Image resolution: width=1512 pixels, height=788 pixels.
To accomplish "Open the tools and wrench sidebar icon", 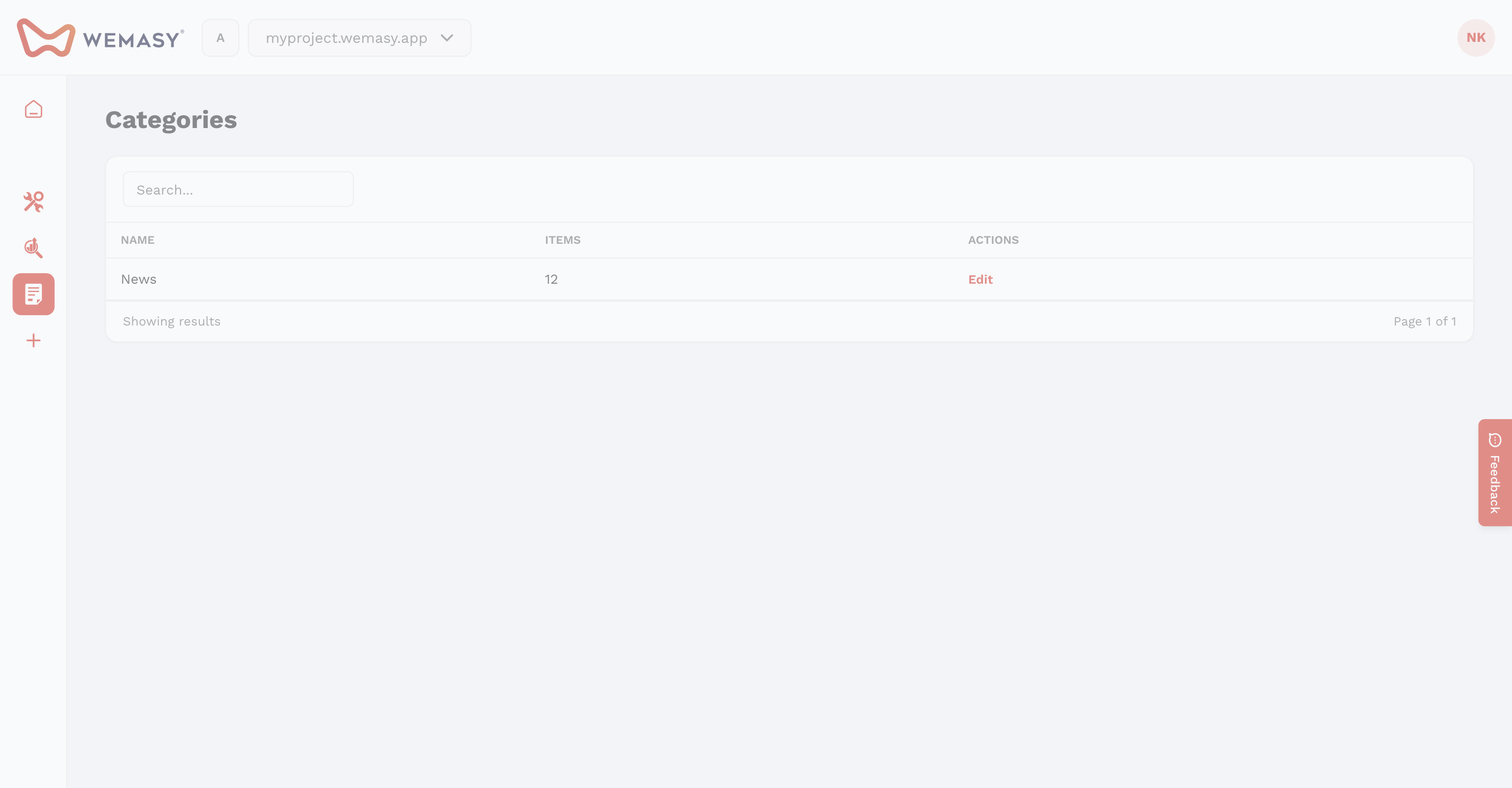I will [33, 201].
